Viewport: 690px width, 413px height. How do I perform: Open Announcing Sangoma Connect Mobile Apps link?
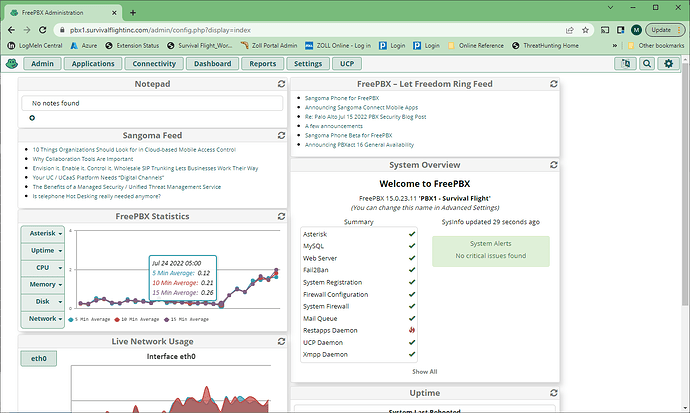361,107
